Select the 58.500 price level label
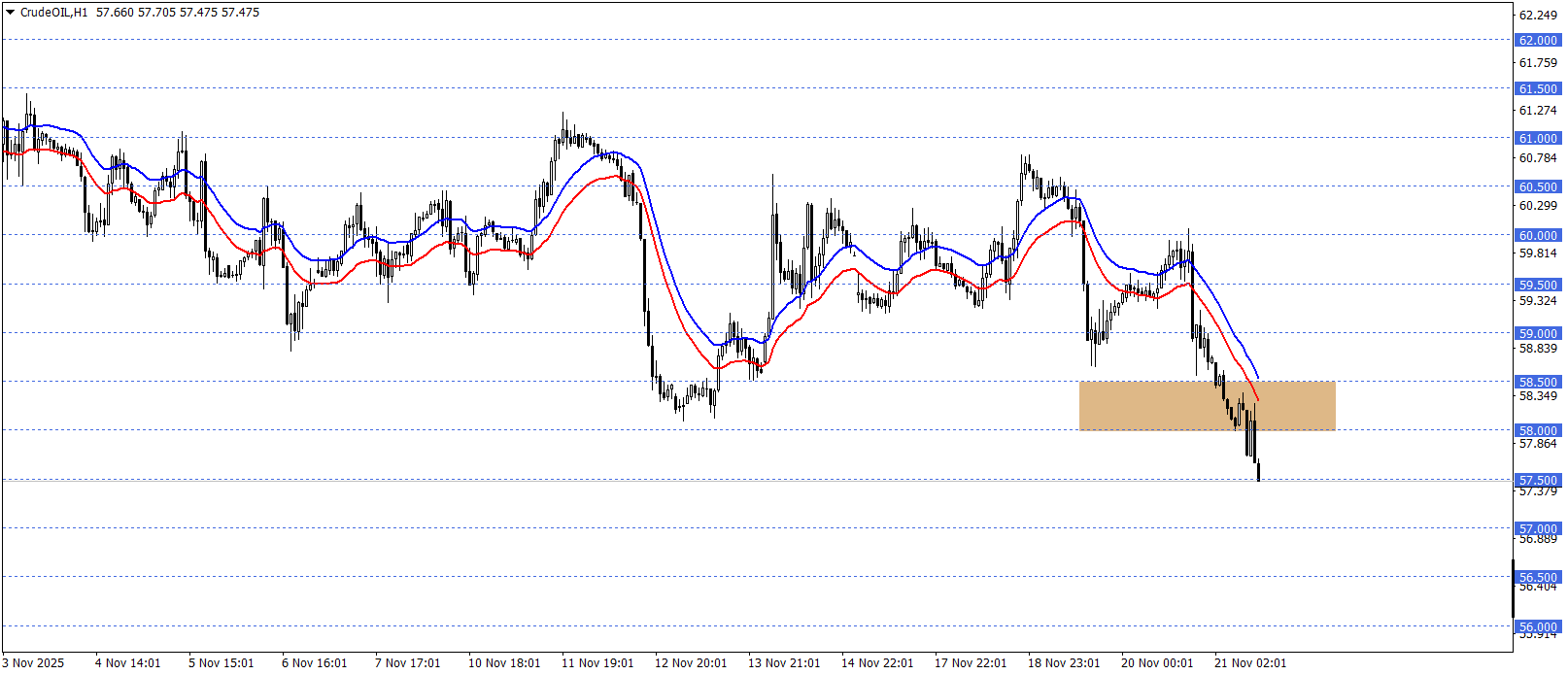This screenshot has width=1568, height=675. click(1538, 382)
